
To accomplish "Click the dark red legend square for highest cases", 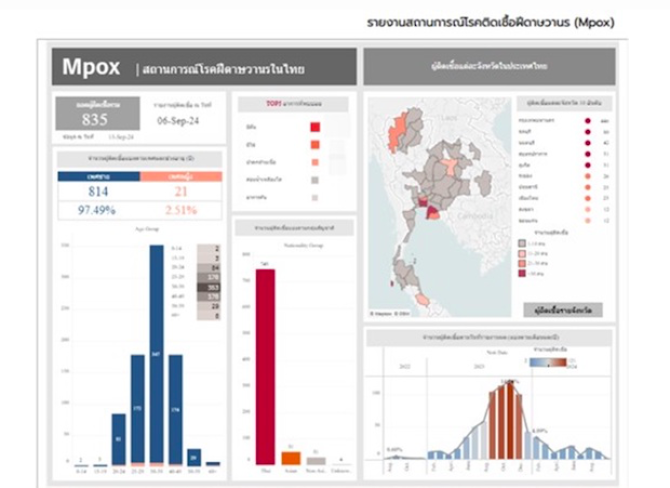I will (x=522, y=272).
